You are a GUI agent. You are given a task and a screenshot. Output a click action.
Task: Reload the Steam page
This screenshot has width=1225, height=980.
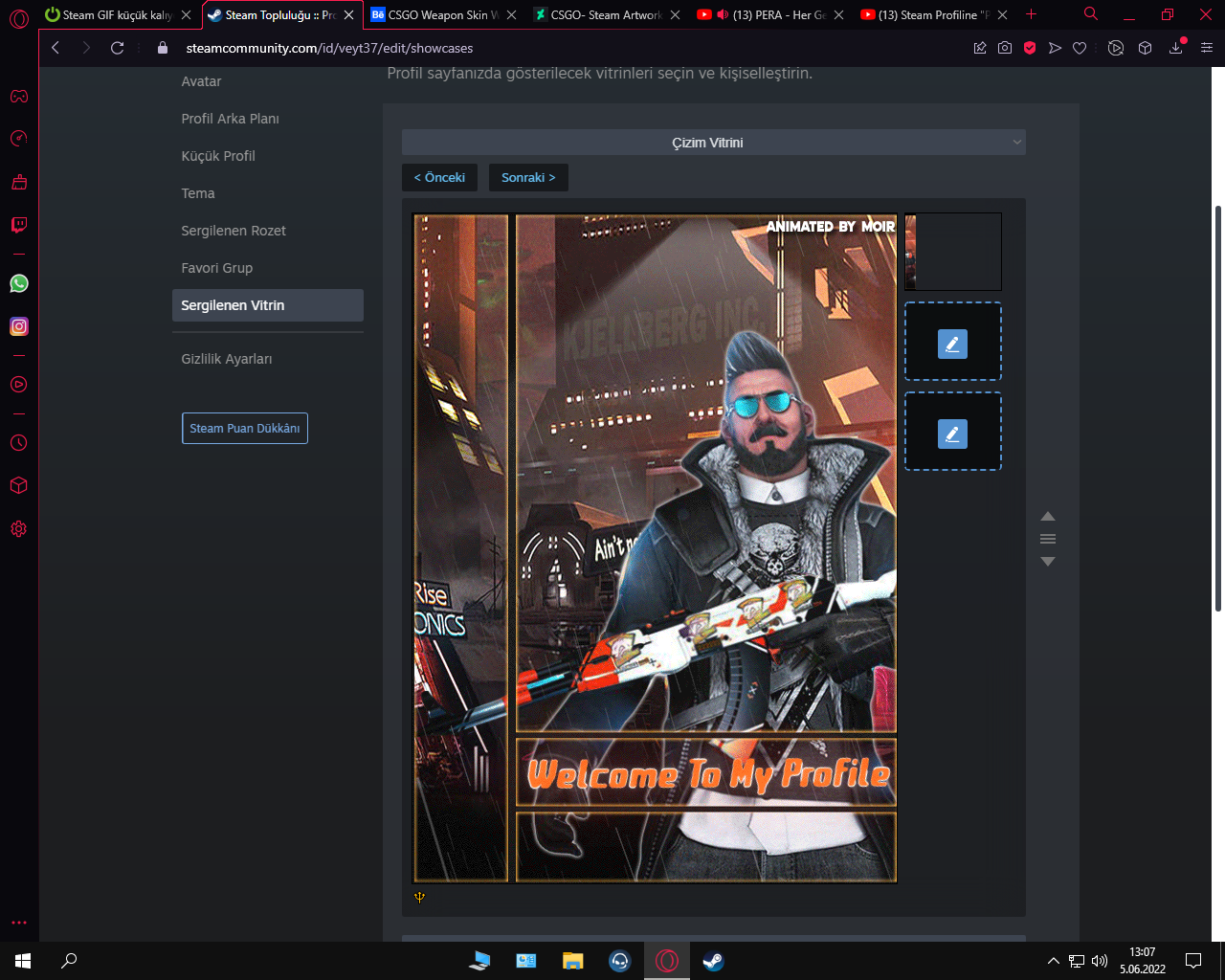coord(118,48)
